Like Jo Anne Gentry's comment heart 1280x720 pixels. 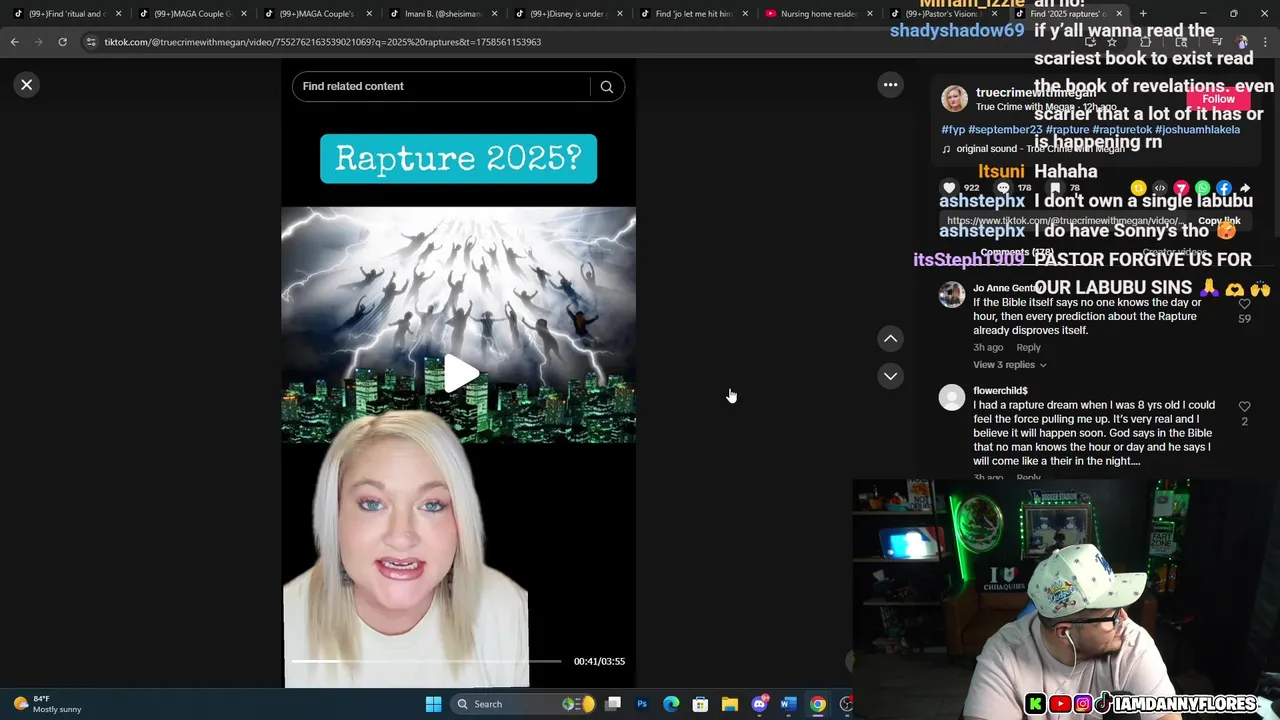pyautogui.click(x=1244, y=304)
